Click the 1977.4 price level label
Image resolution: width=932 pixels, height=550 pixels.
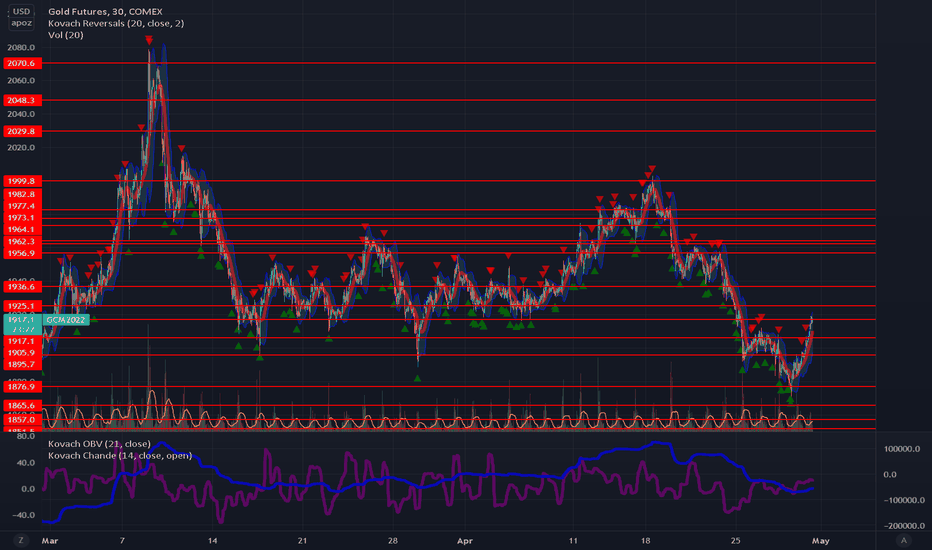[x=21, y=206]
